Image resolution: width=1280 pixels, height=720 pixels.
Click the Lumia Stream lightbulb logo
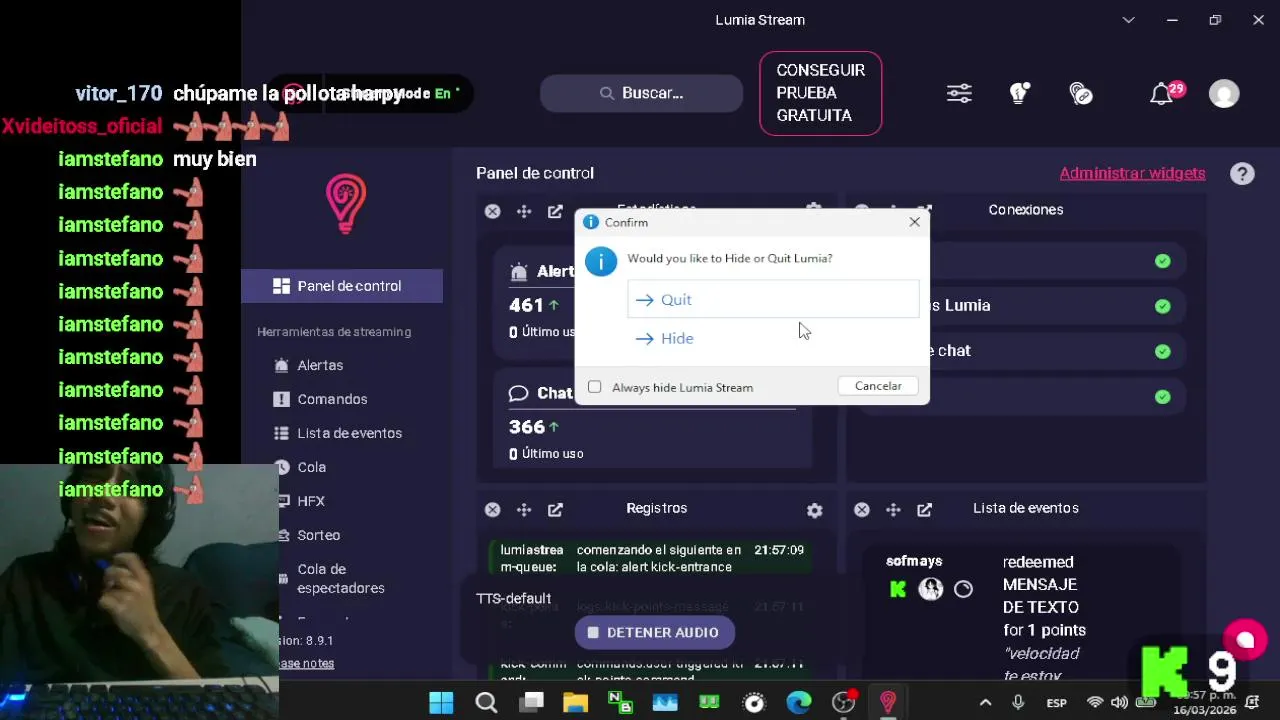[x=346, y=204]
